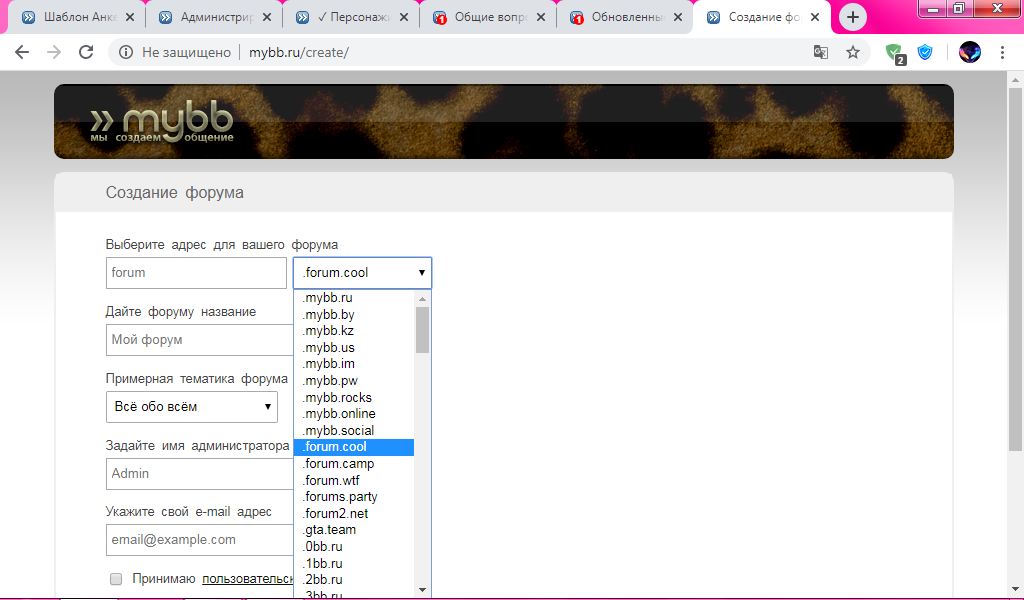
Task: Click the page scrollbar down arrow
Action: [x=1015, y=590]
